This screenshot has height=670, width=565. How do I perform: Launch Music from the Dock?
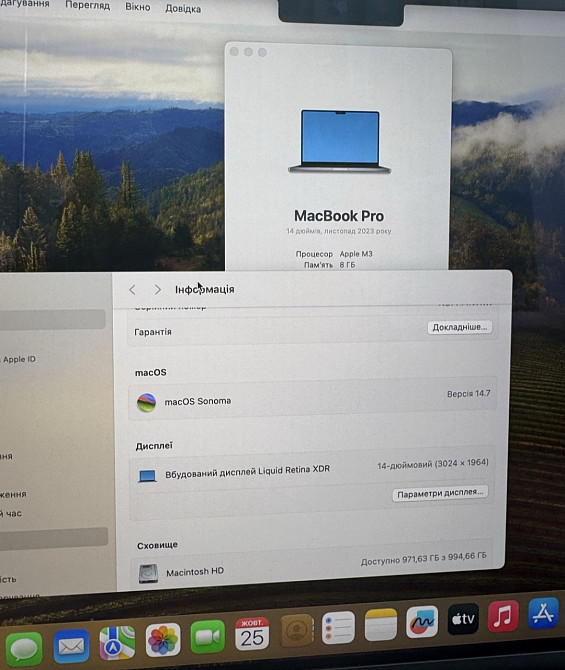point(503,616)
